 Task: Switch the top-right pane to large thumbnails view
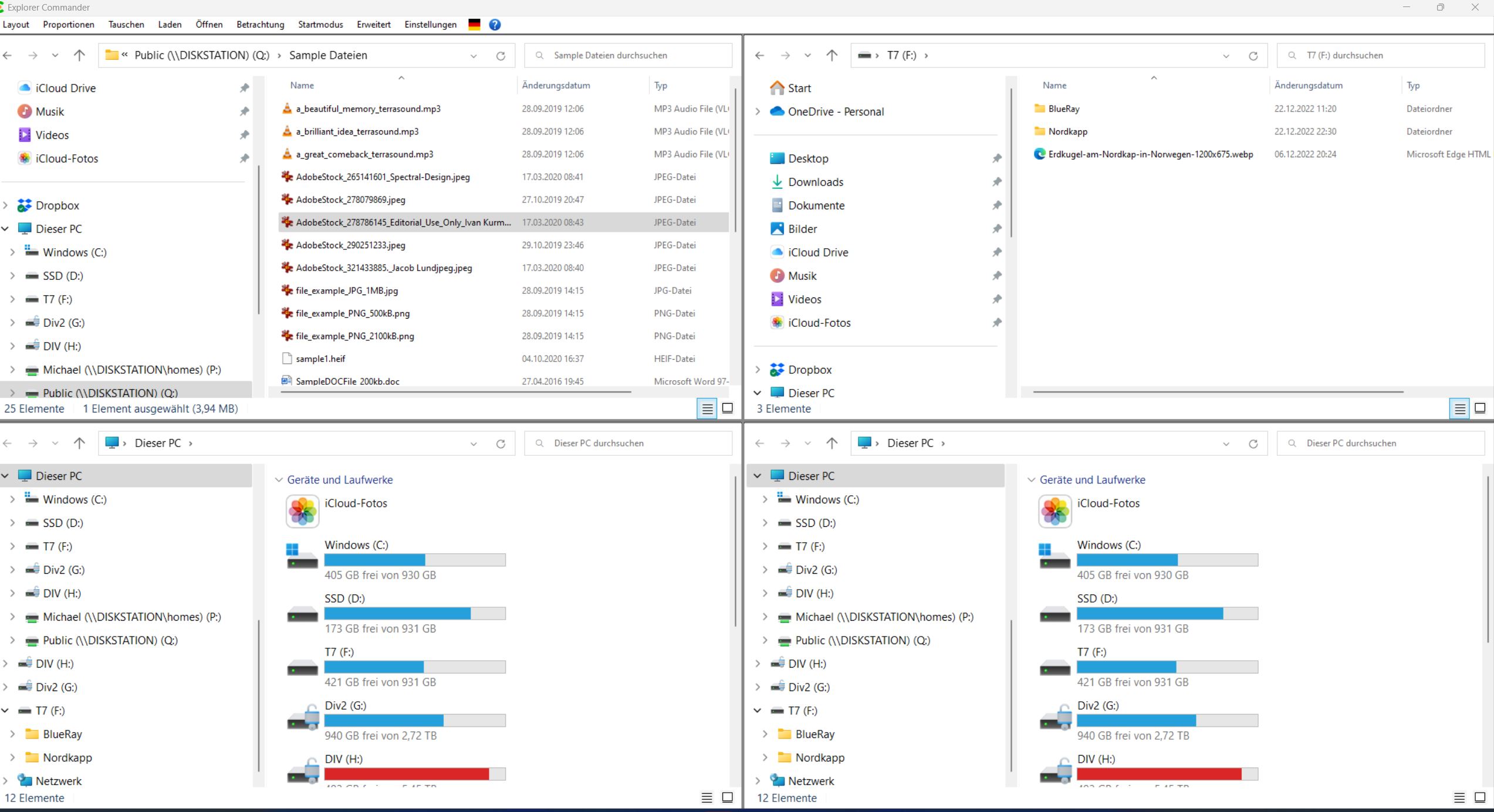click(x=1480, y=408)
